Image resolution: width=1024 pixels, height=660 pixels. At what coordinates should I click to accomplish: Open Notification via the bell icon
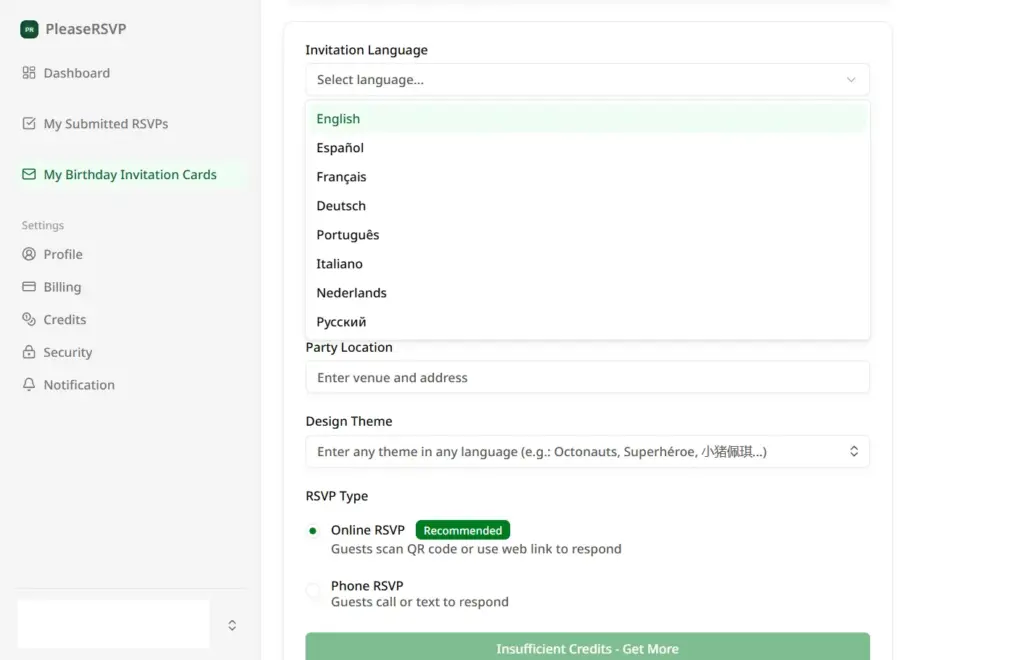pyautogui.click(x=28, y=384)
